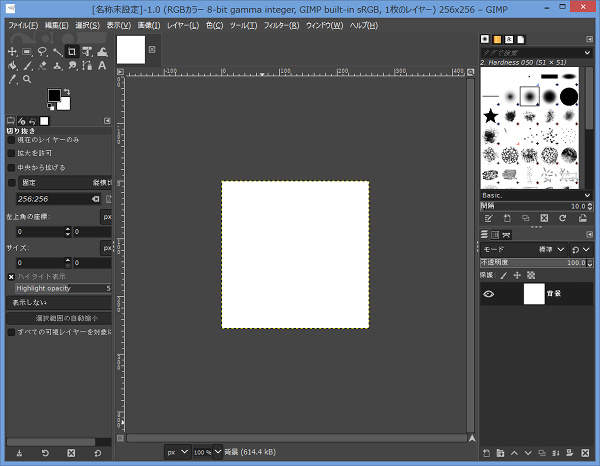Image resolution: width=600 pixels, height=466 pixels.
Task: Open the zoom 100% dropdown in status bar
Action: tap(205, 452)
